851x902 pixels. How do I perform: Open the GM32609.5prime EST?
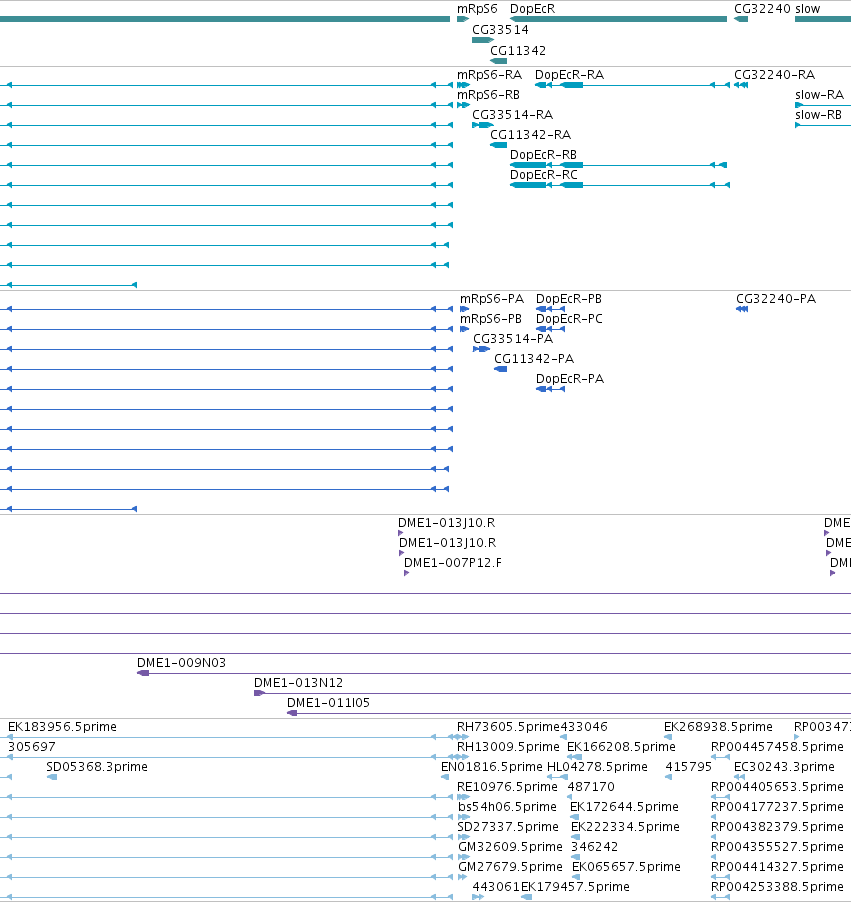pyautogui.click(x=464, y=857)
